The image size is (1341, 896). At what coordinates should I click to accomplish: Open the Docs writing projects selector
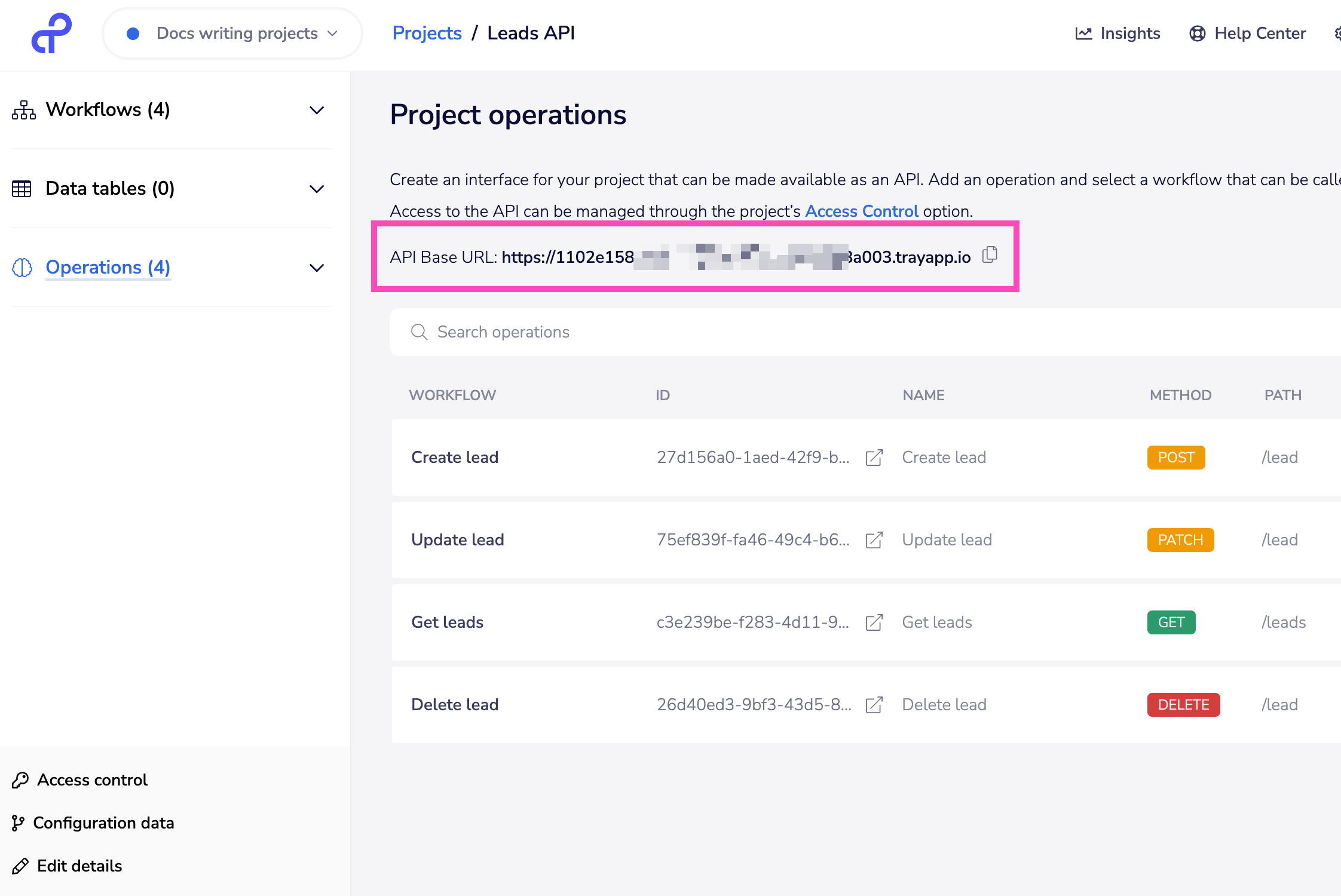[232, 33]
